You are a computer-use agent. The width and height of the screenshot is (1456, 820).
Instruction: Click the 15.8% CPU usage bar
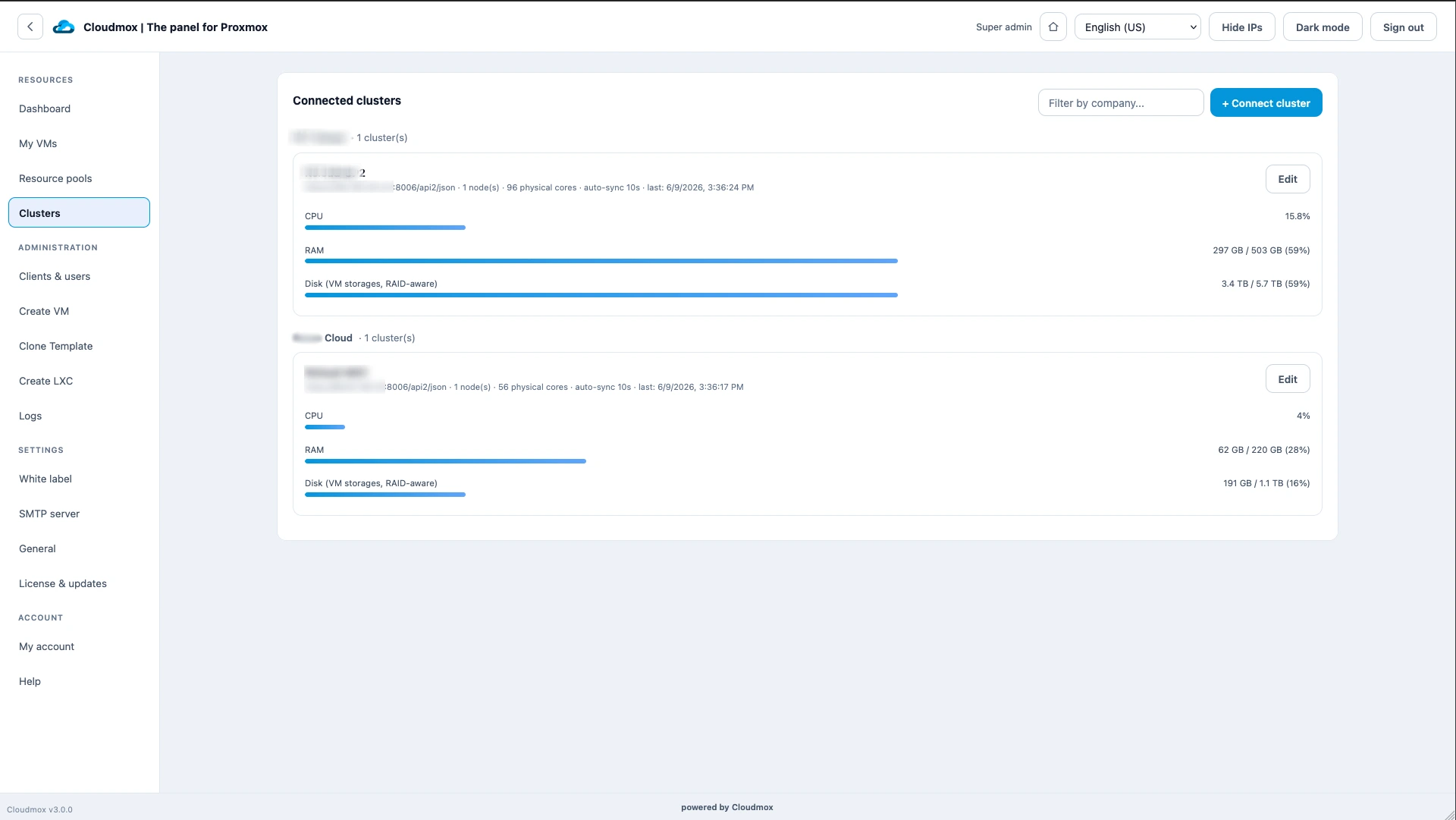click(x=385, y=228)
